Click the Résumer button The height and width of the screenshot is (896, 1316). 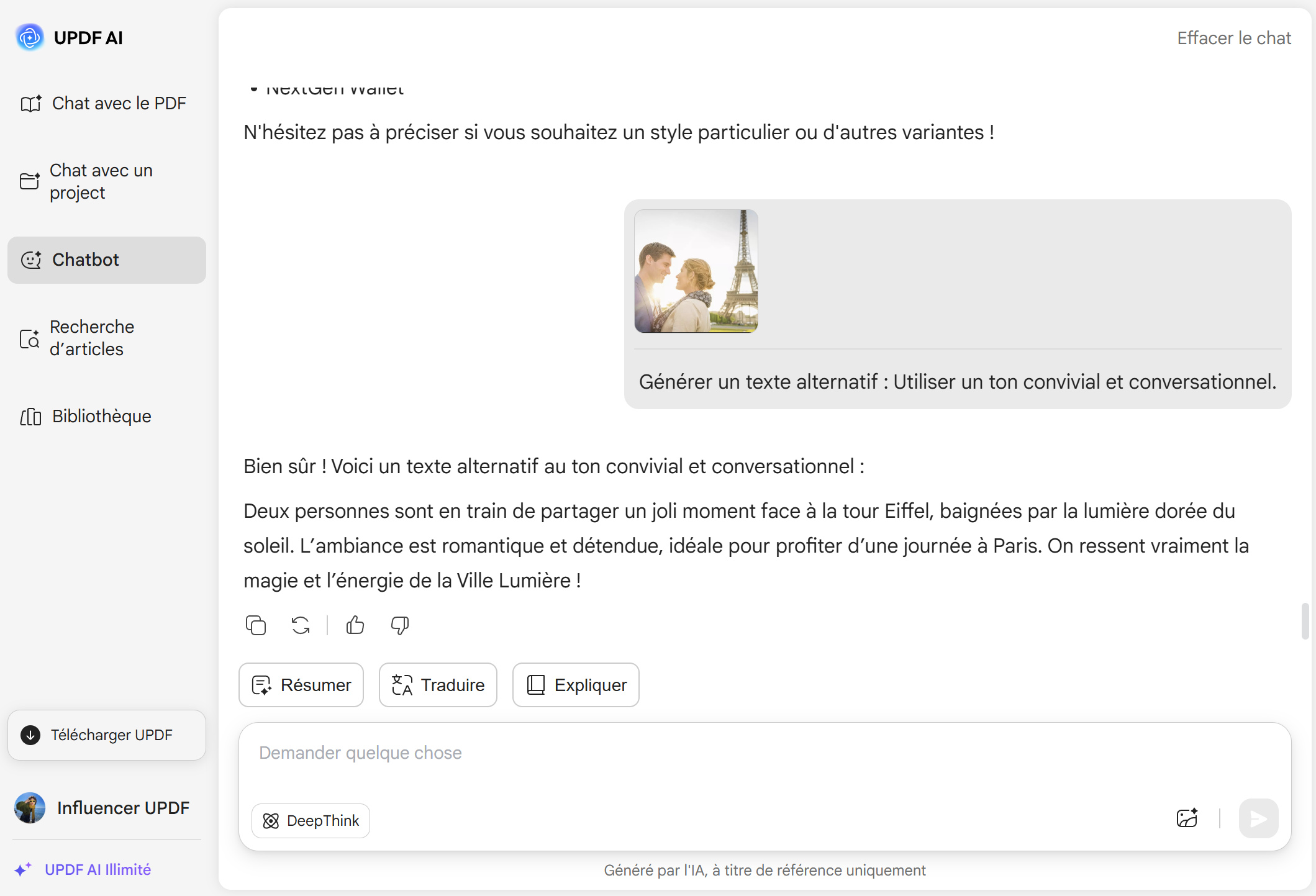pyautogui.click(x=301, y=685)
